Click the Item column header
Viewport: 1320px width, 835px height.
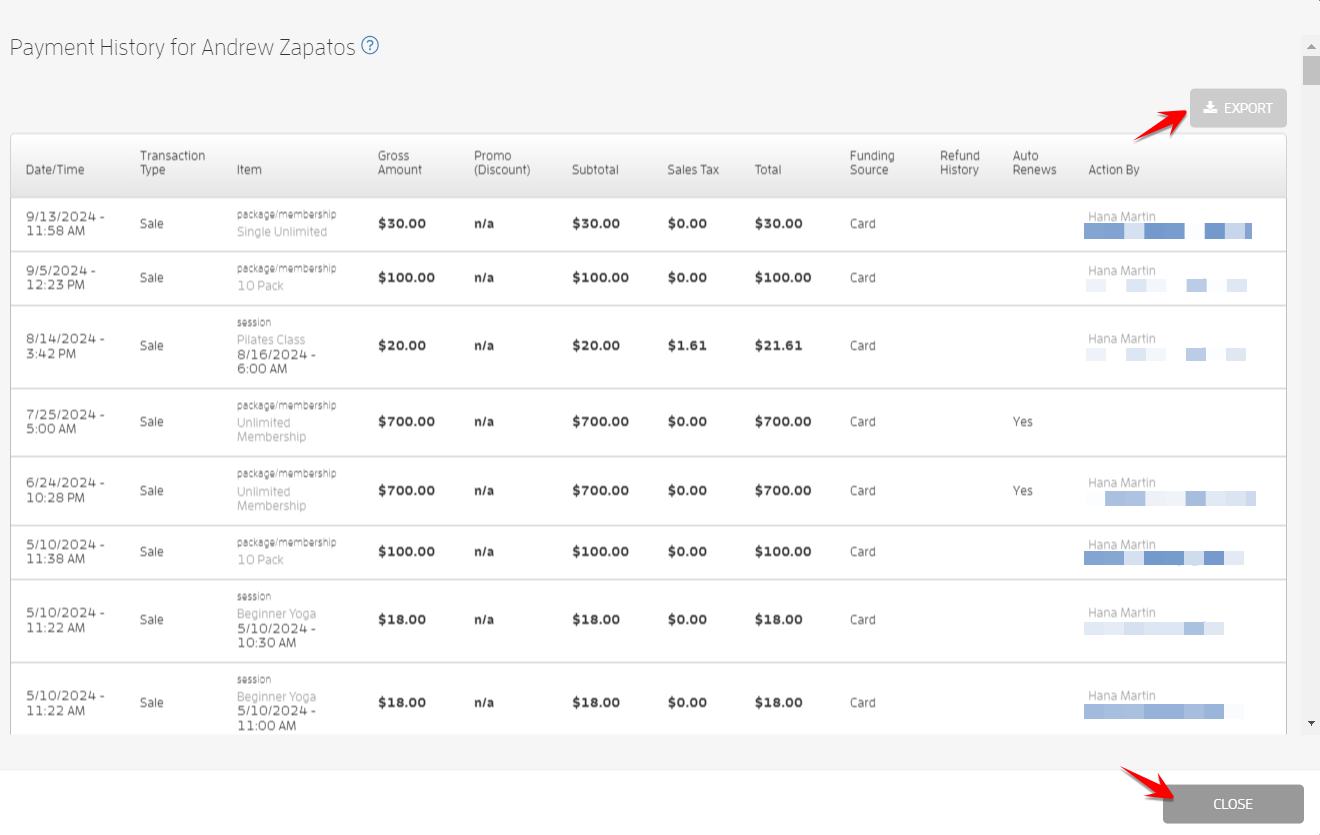[249, 170]
